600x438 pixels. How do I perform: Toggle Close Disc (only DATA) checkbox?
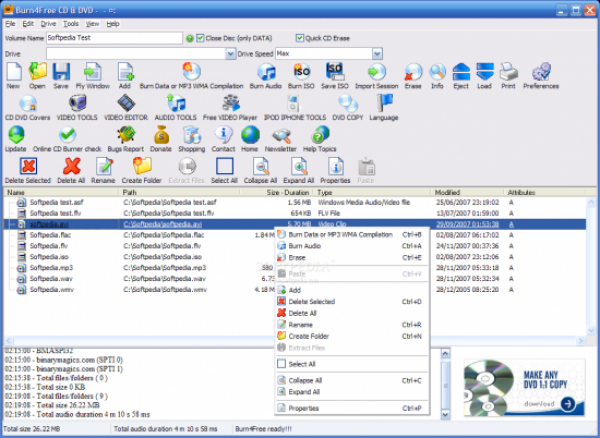coord(202,38)
